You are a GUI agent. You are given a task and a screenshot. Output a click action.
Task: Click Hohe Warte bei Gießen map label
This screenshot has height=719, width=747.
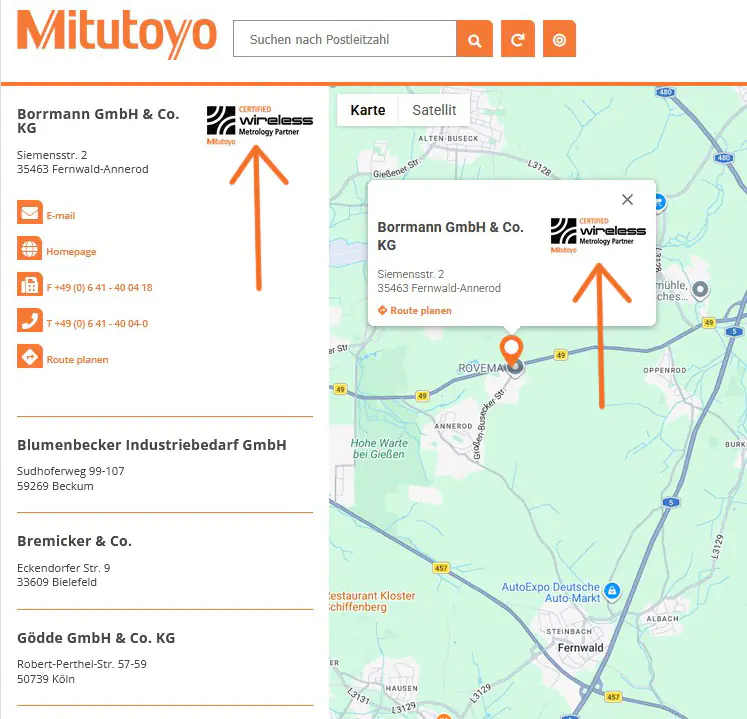pos(379,448)
